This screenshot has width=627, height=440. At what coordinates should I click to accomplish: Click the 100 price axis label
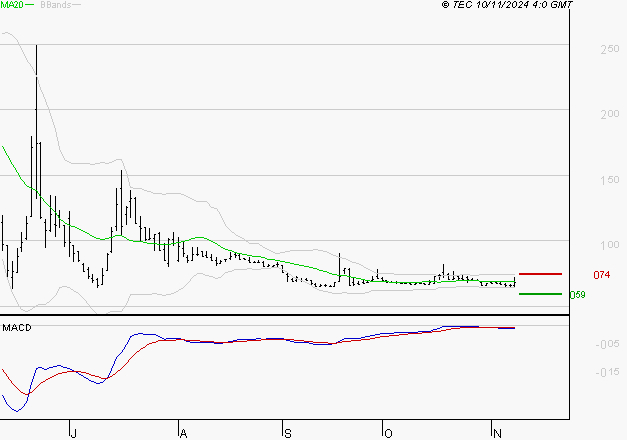click(x=610, y=245)
